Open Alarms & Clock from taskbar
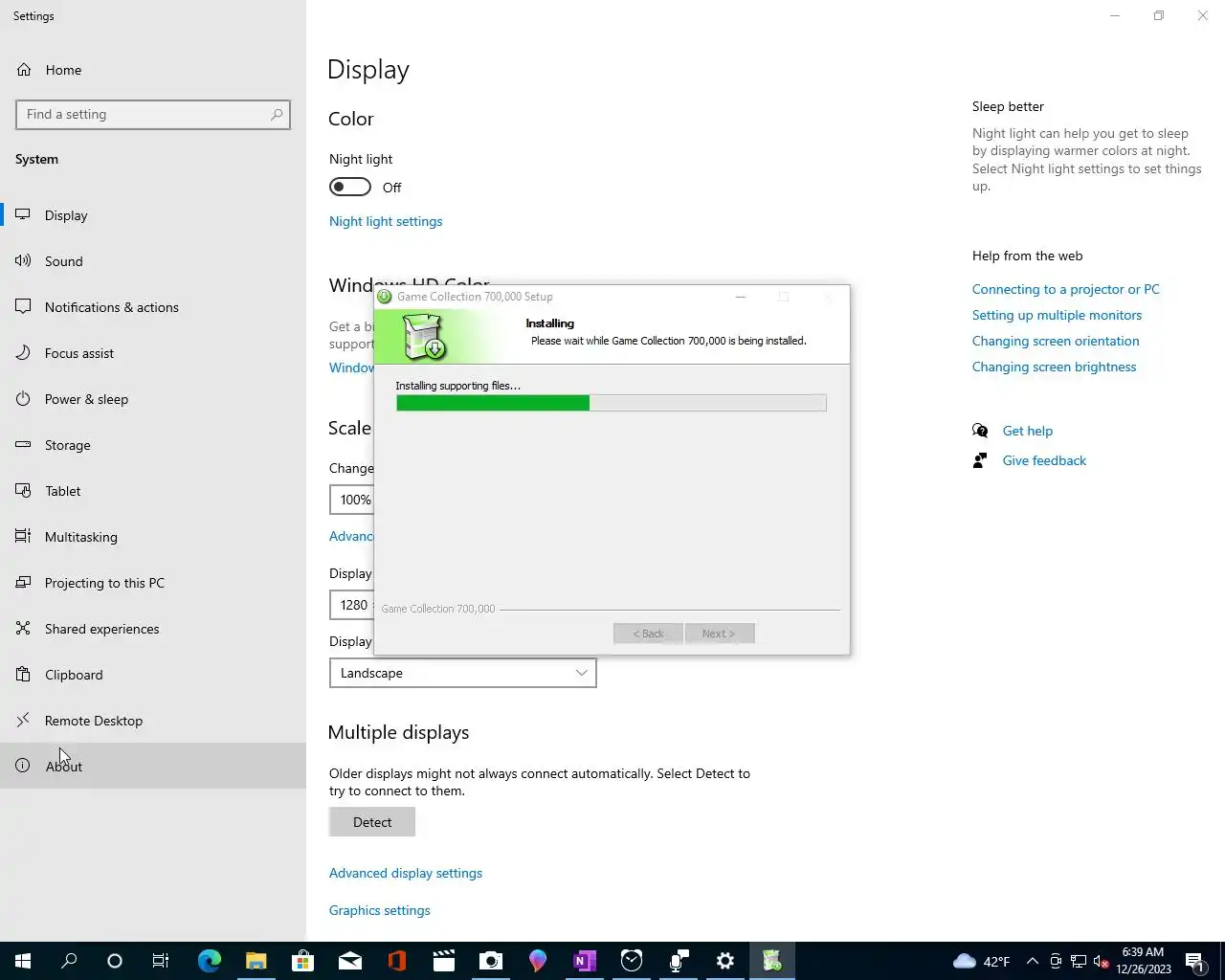 click(632, 961)
